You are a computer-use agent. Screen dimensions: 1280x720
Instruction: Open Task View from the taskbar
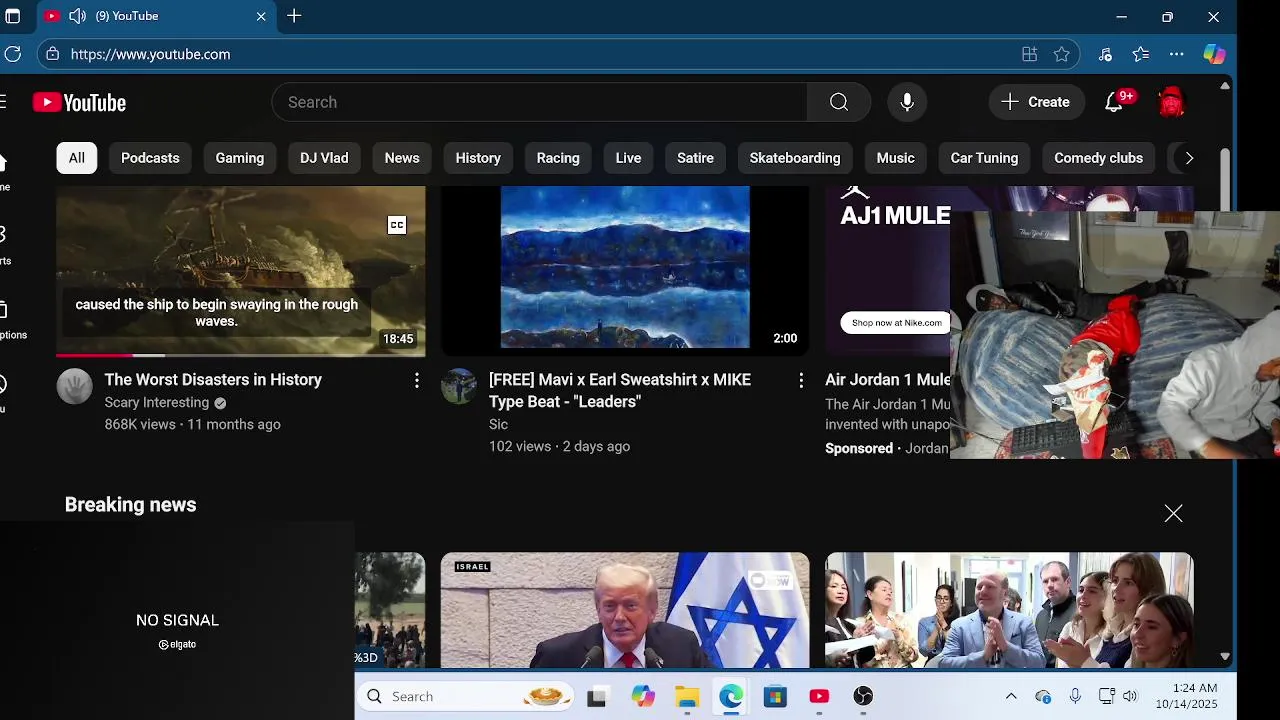tap(597, 697)
